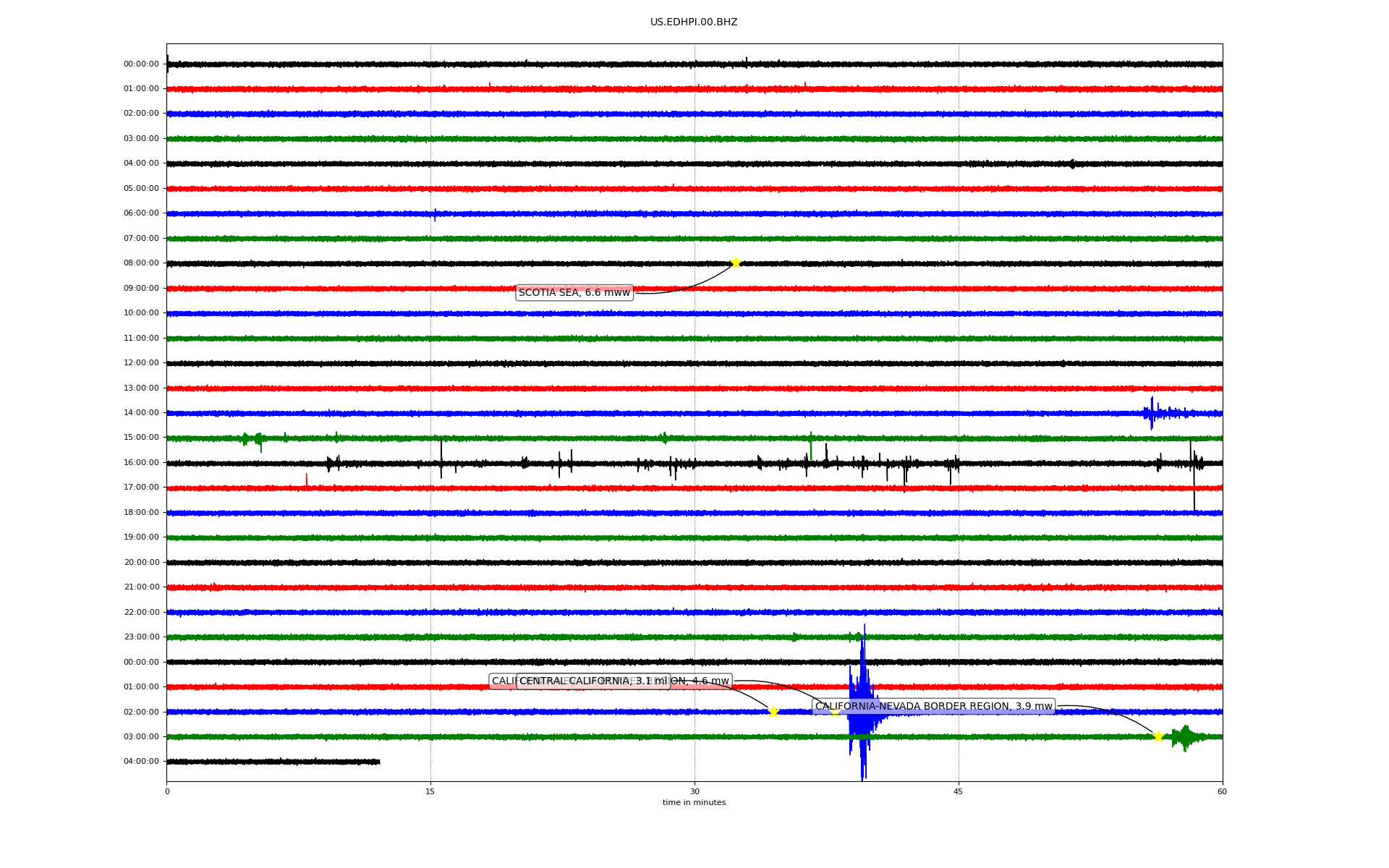This screenshot has height=868, width=1389.
Task: Select the SCOTIA SEA, 6.6 mww annotation label
Action: [x=574, y=292]
